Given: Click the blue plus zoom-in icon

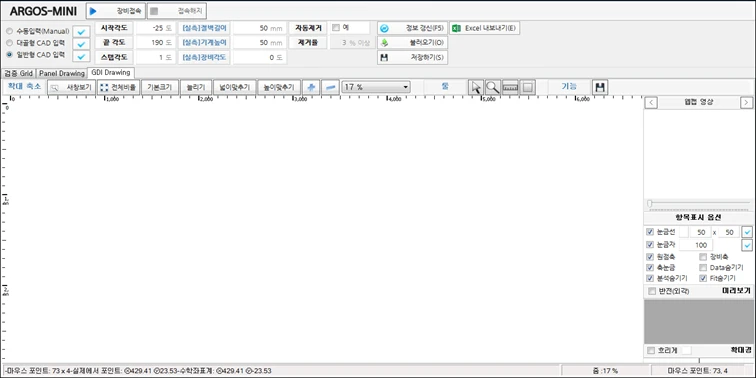Looking at the screenshot, I should [311, 87].
